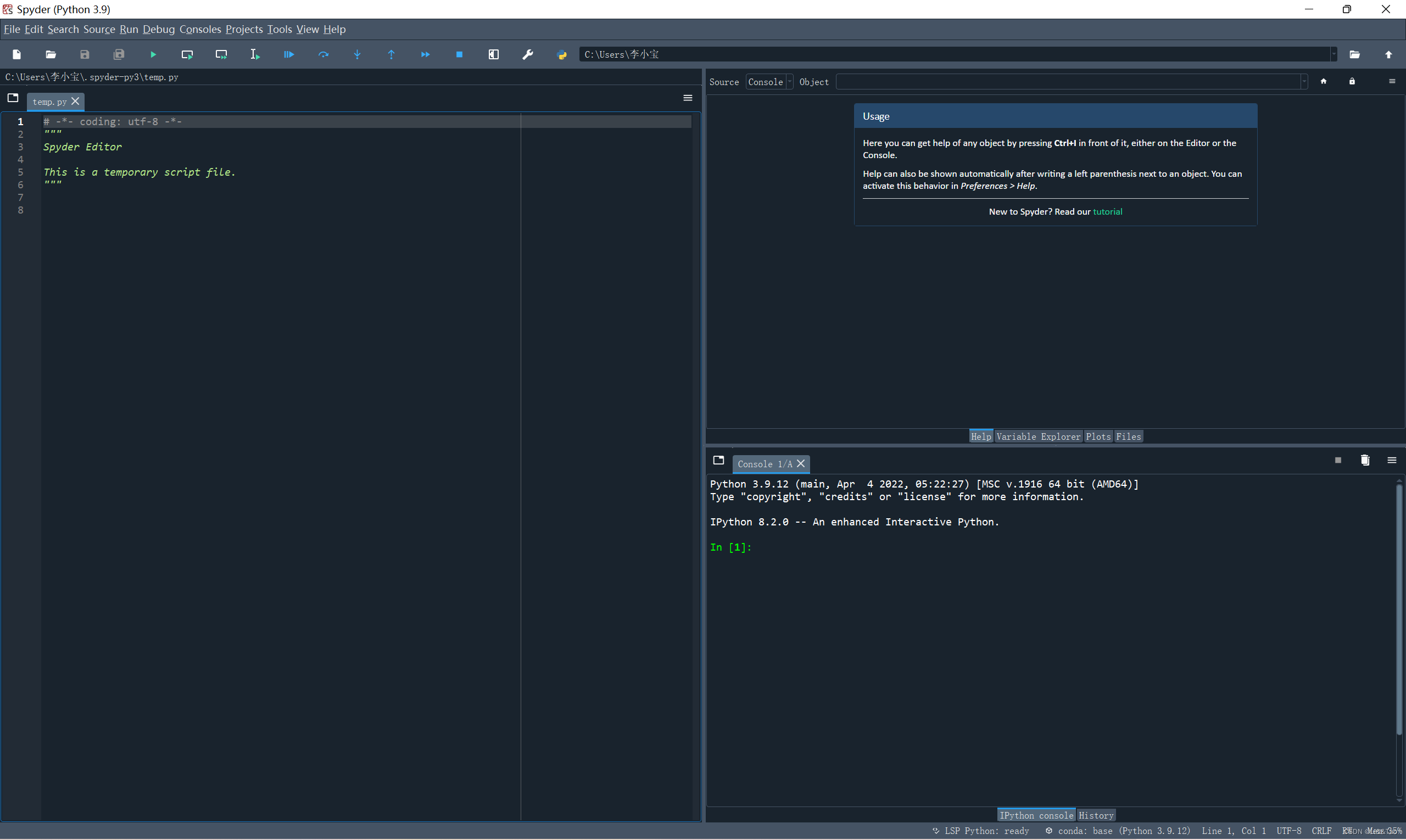Click the Debug file icon

(x=289, y=54)
